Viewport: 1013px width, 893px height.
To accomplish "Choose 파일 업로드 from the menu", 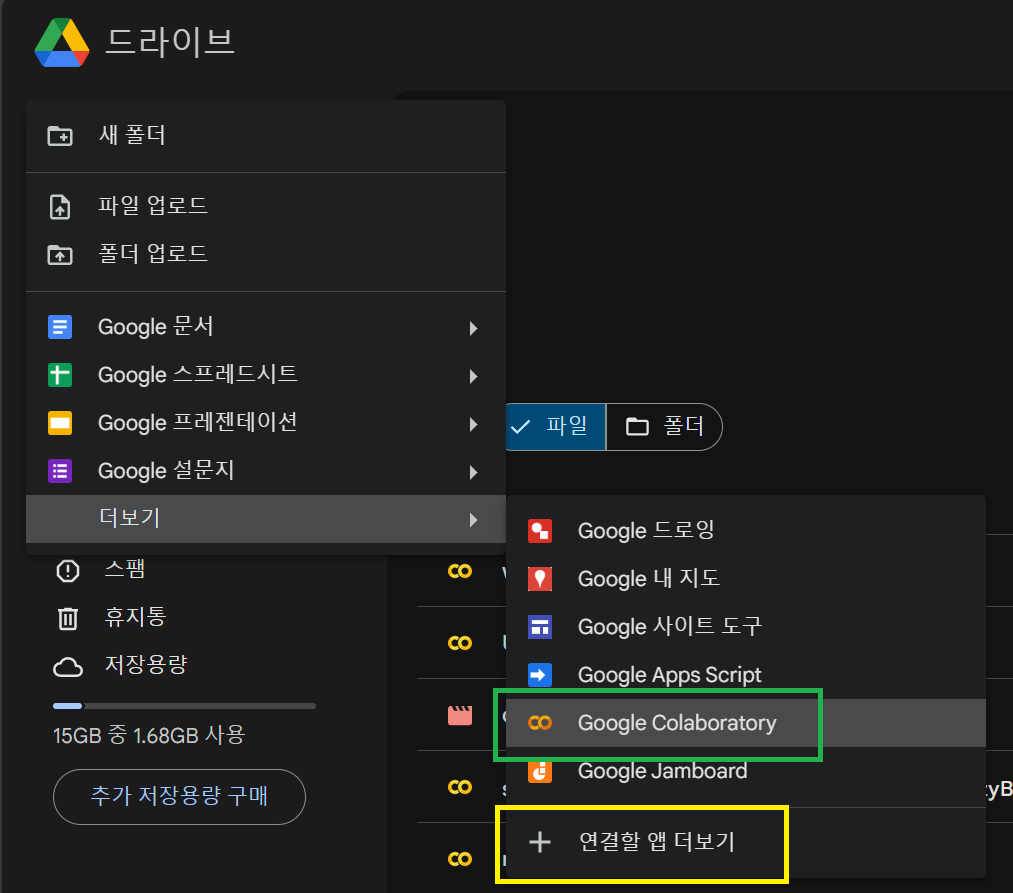I will 266,207.
